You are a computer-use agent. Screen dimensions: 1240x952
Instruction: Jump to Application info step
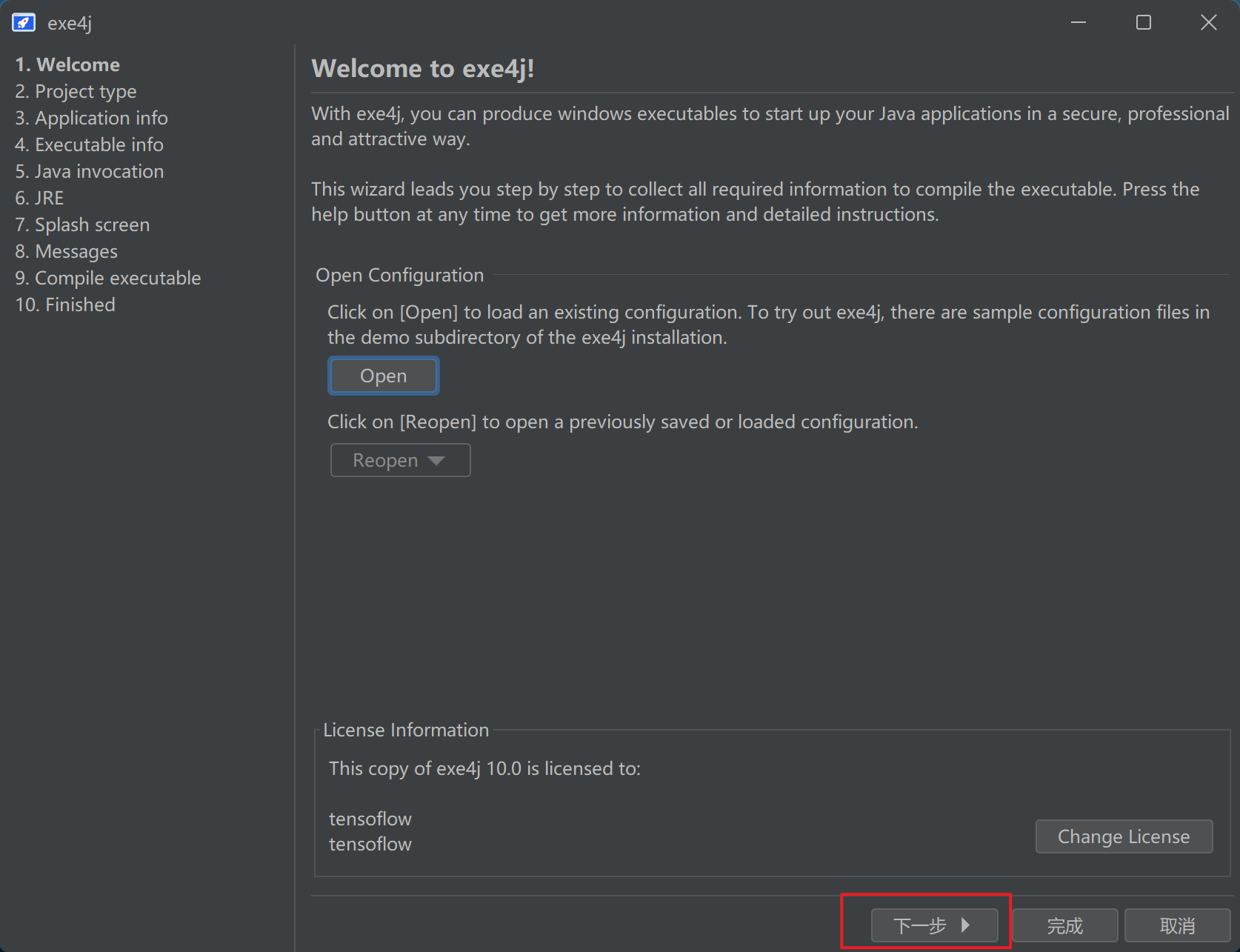pyautogui.click(x=91, y=118)
